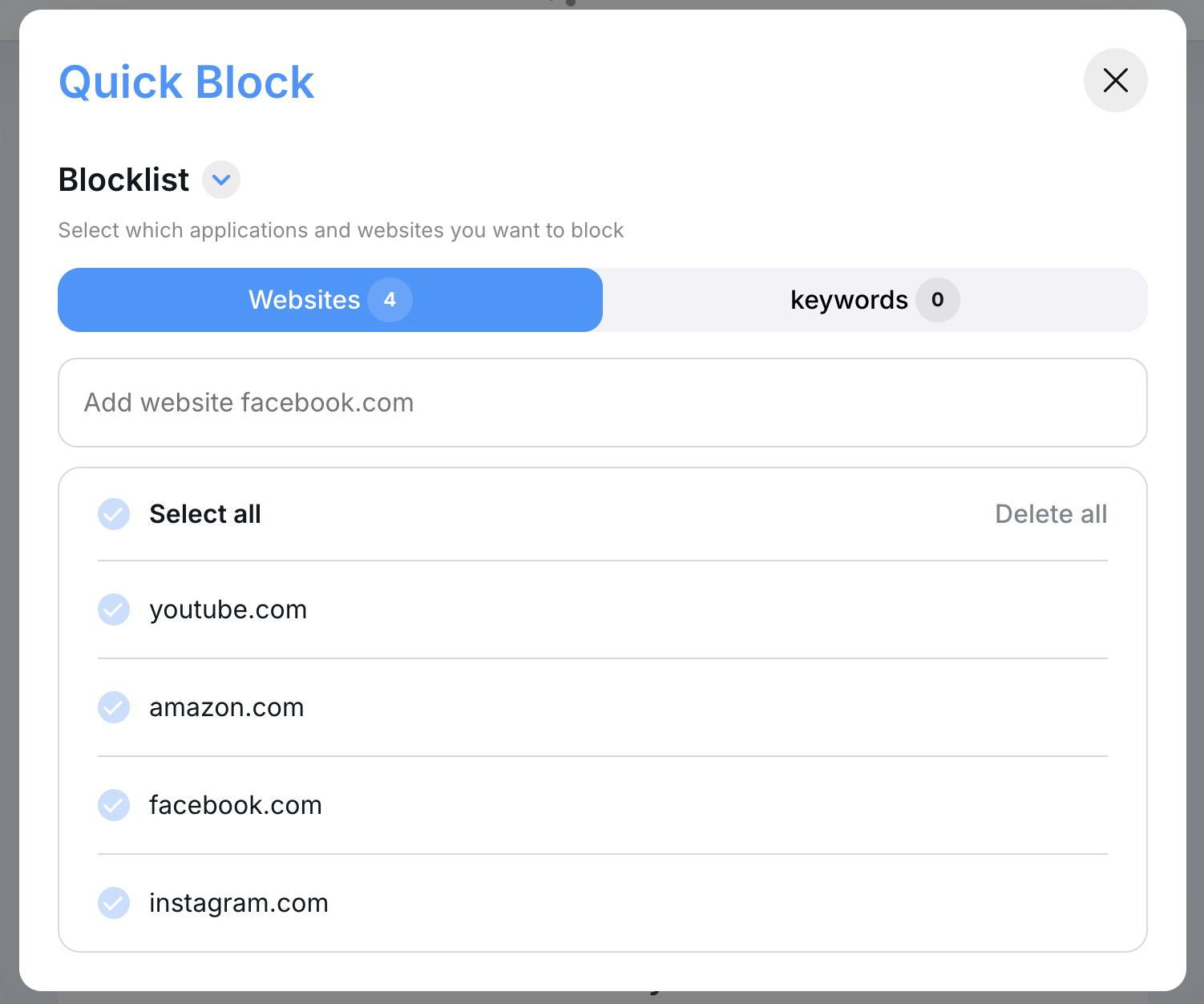Uncheck the amazon.com checkmark icon
Image resolution: width=1204 pixels, height=1004 pixels.
[114, 707]
